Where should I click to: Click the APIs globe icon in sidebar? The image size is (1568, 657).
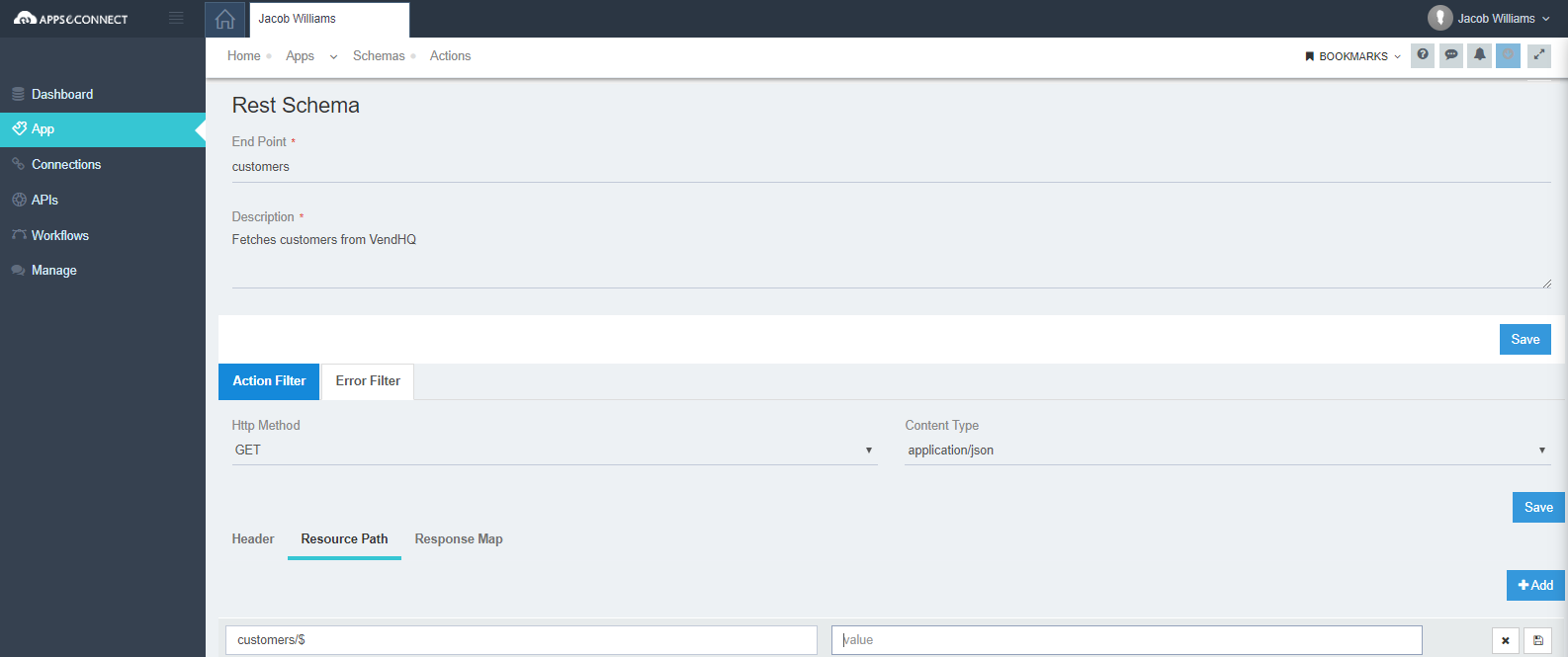pyautogui.click(x=19, y=200)
